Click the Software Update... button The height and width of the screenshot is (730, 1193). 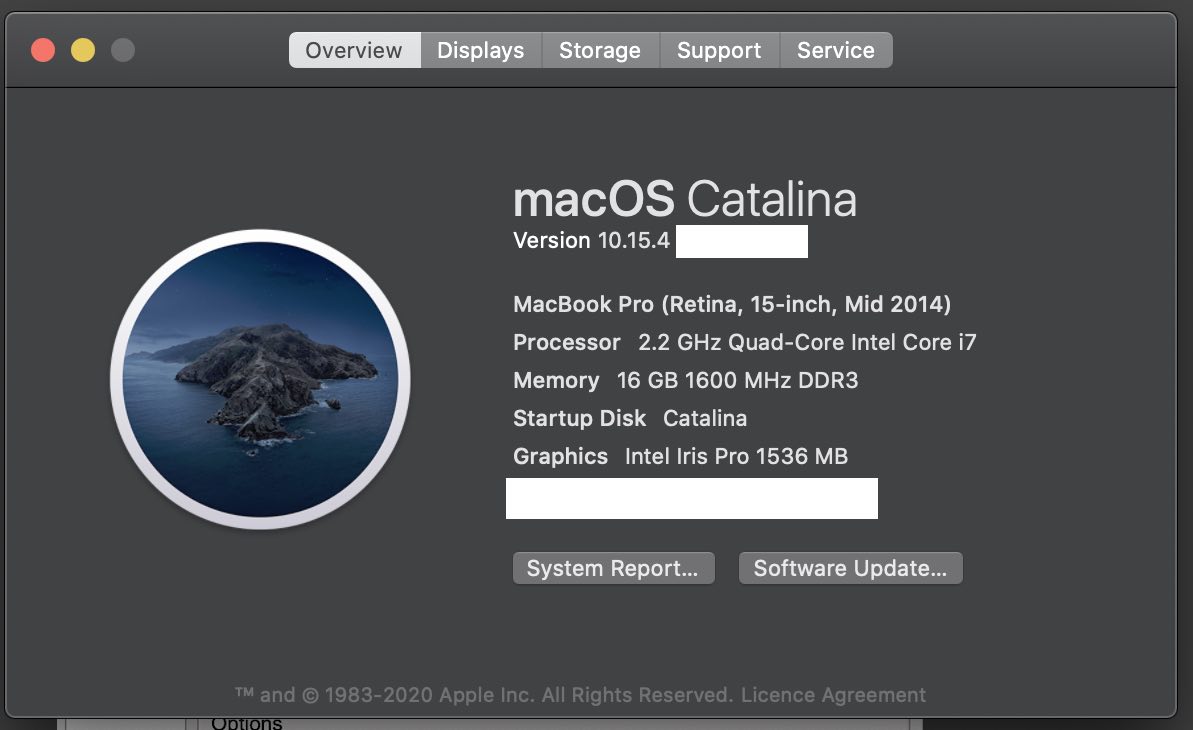(851, 568)
